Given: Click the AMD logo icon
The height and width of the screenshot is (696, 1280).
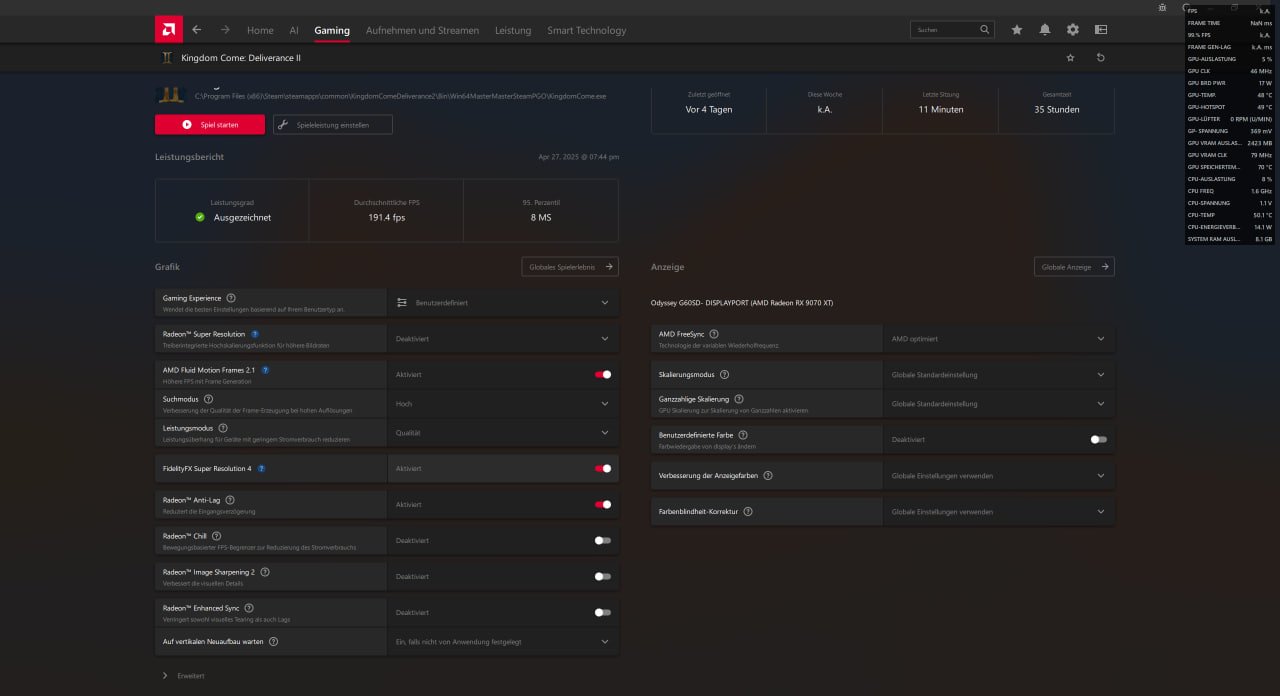Looking at the screenshot, I should (x=169, y=29).
